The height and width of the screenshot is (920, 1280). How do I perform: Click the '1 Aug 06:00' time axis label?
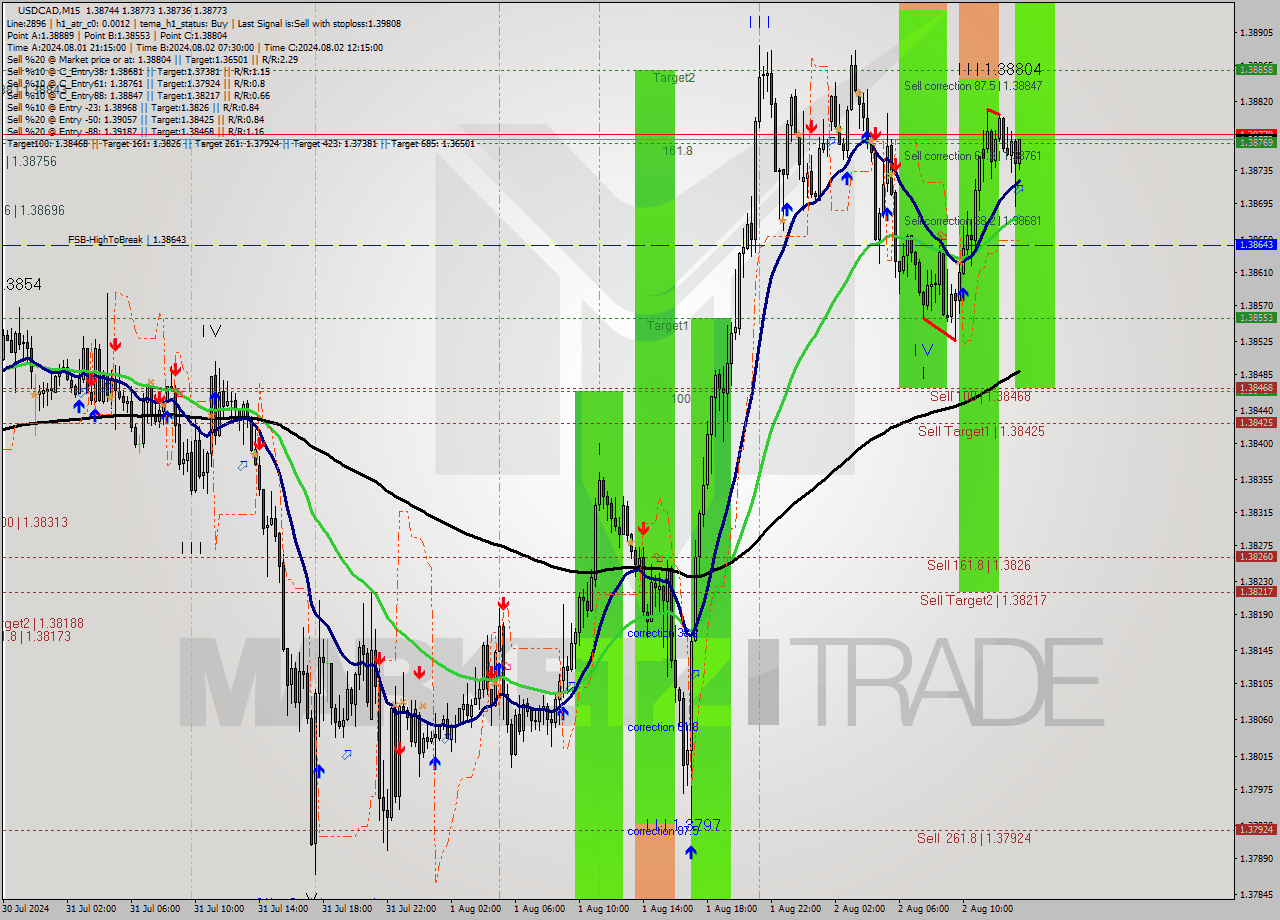click(540, 908)
